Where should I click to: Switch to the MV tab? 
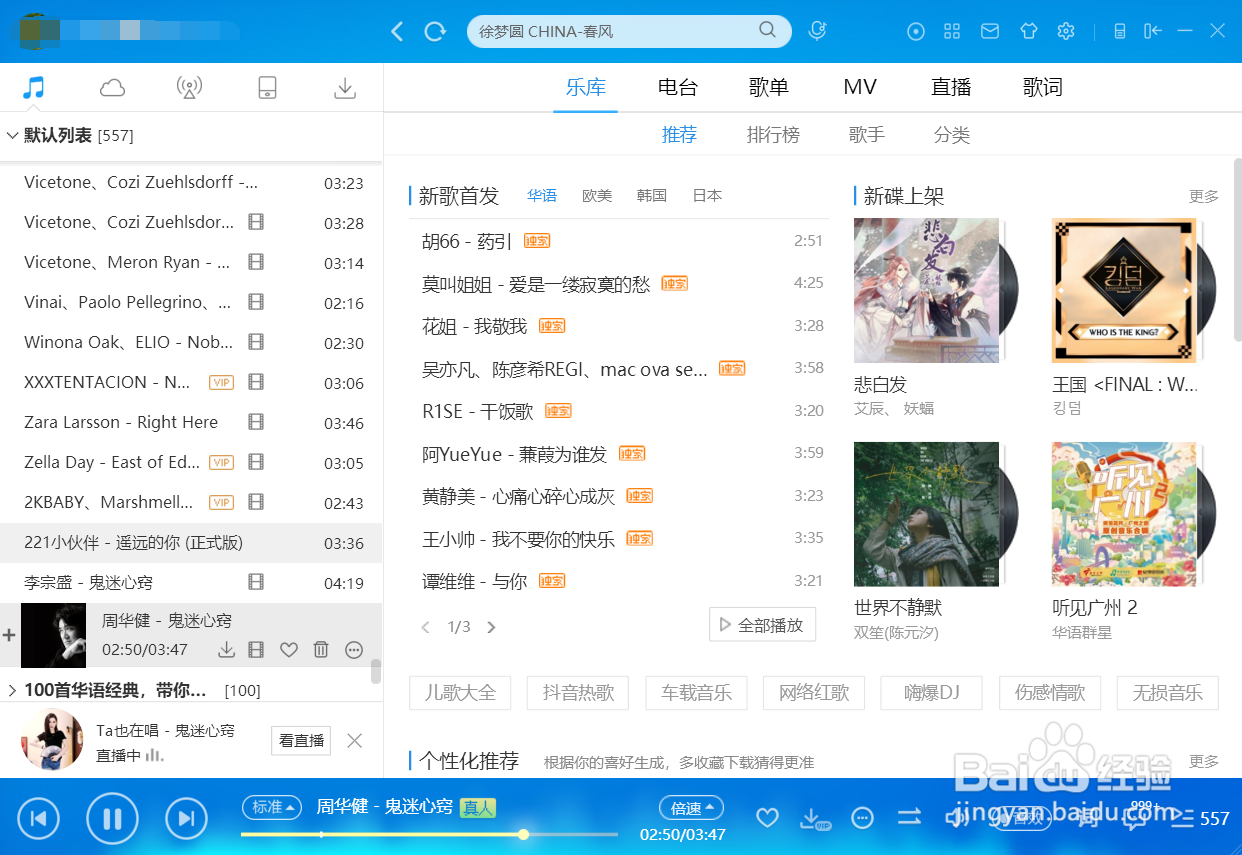860,87
